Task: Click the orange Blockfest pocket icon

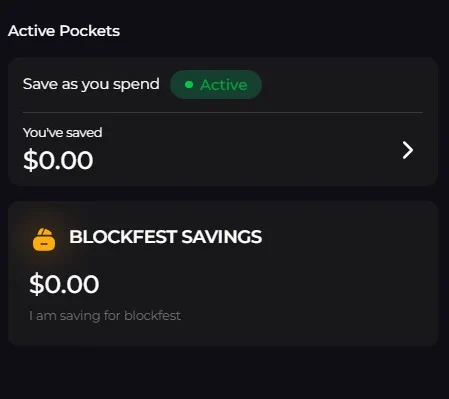Action: (44, 240)
